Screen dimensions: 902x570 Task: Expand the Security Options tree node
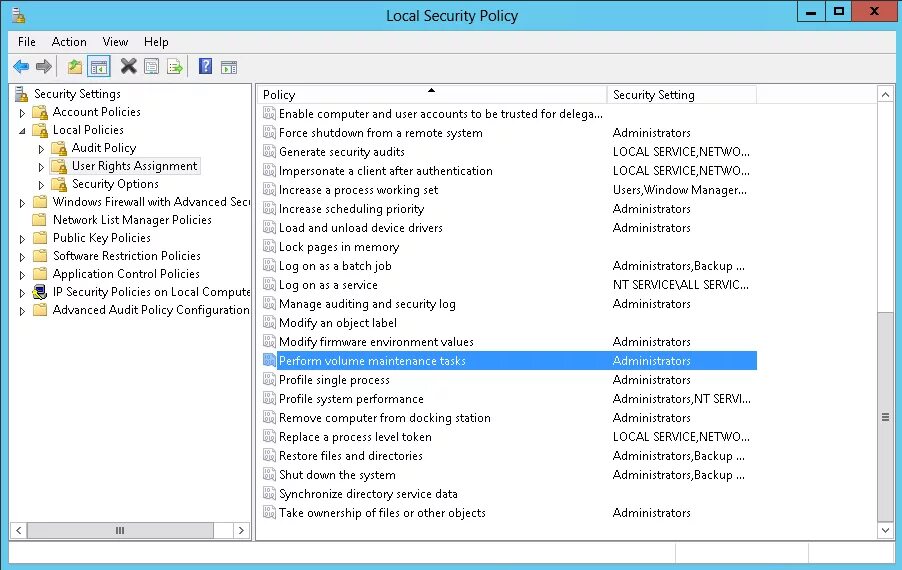pyautogui.click(x=41, y=184)
